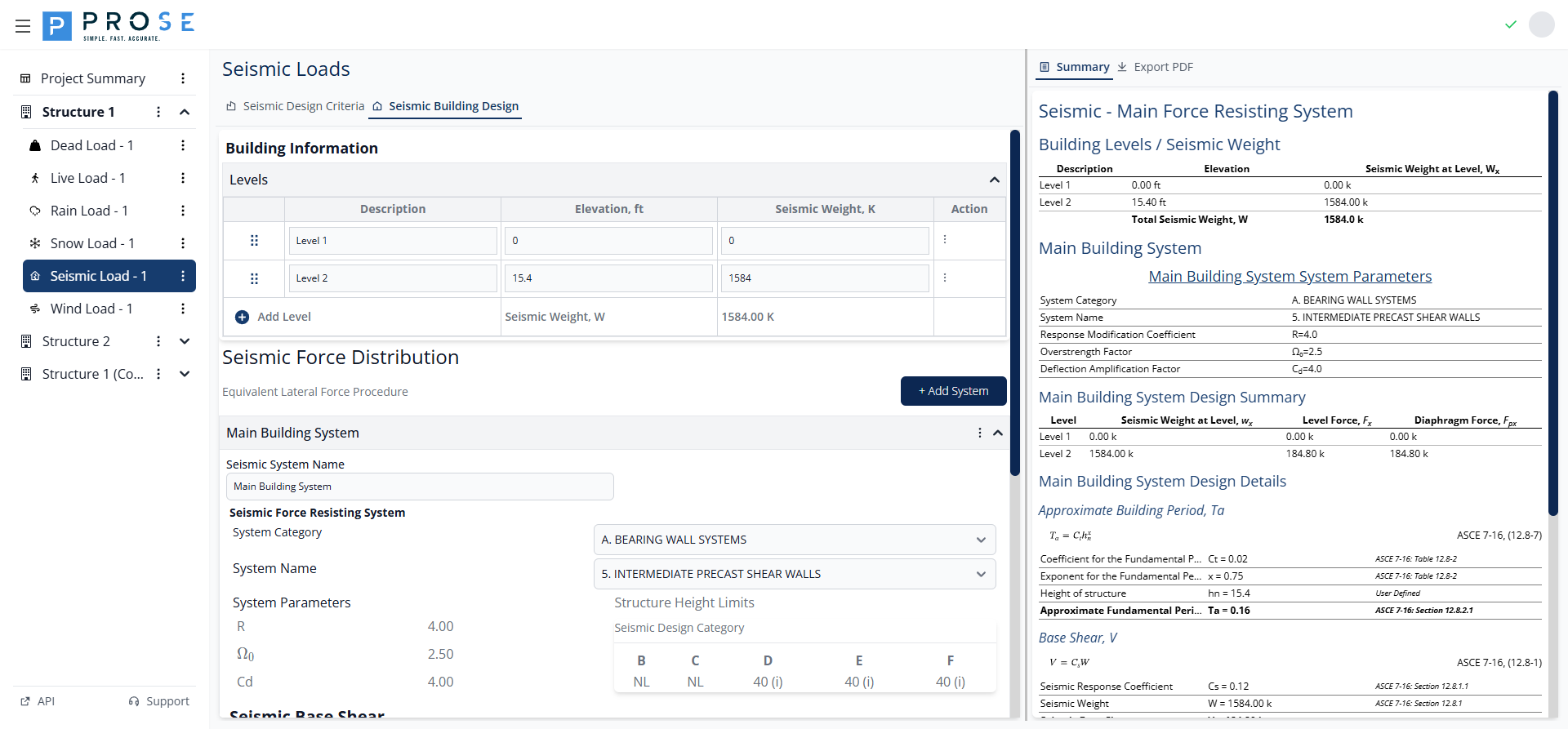Click the user avatar in header
Screen dimensions: 1568x729
(1541, 24)
